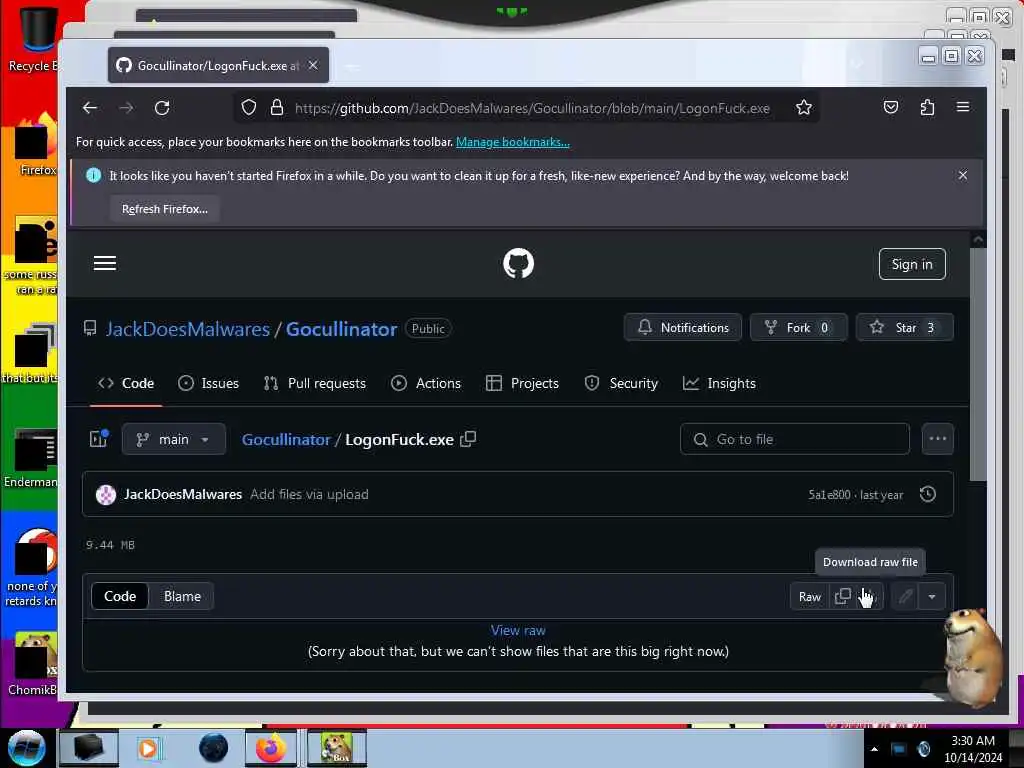Open the Windows Start orb
This screenshot has height=768, width=1024.
point(26,748)
